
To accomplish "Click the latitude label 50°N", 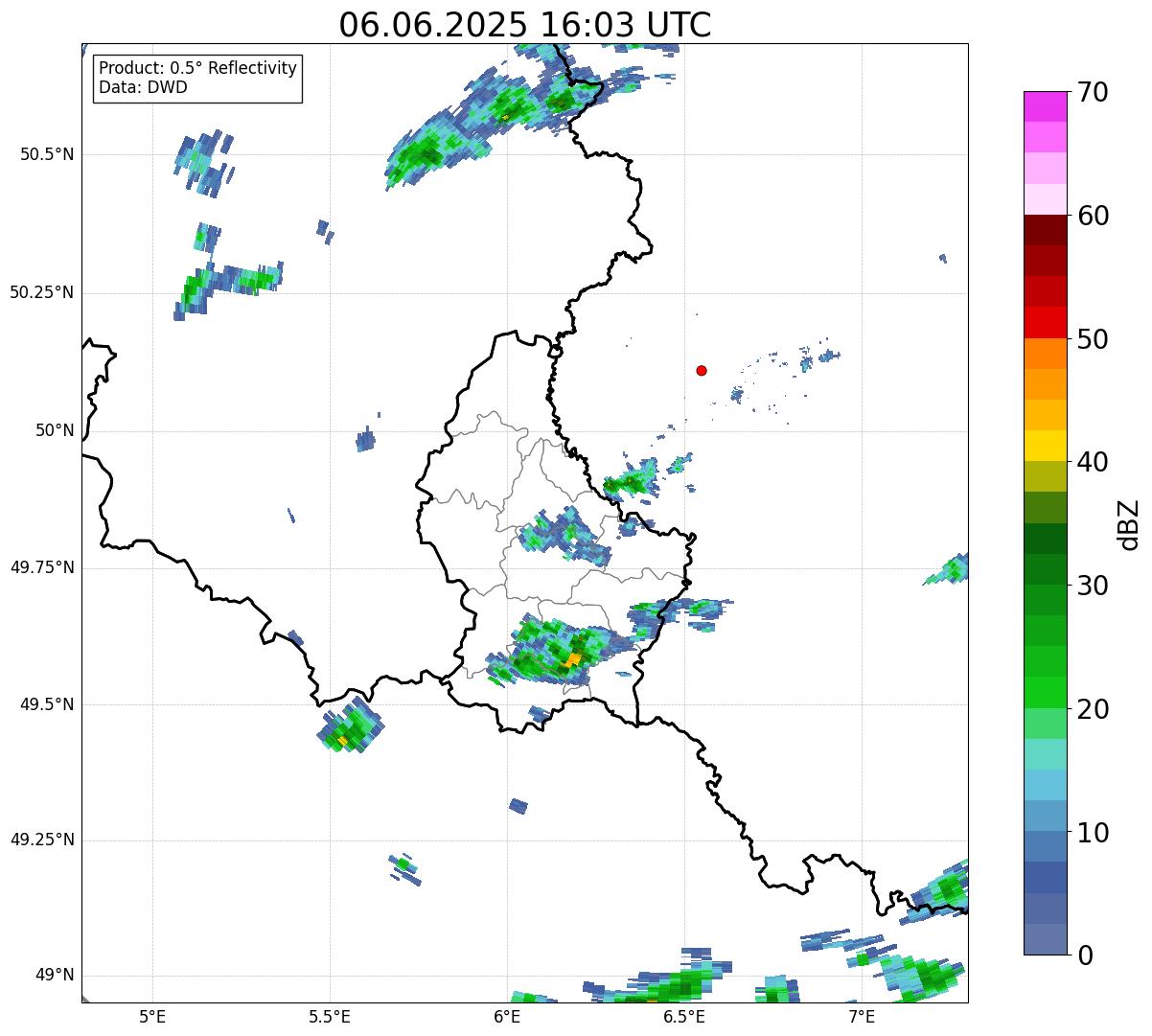I will point(55,430).
